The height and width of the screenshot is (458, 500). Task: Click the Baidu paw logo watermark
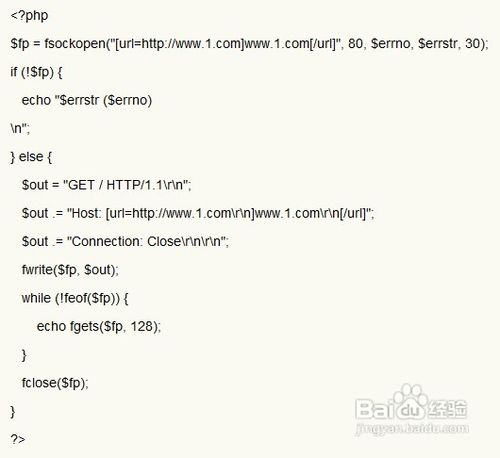coord(411,403)
